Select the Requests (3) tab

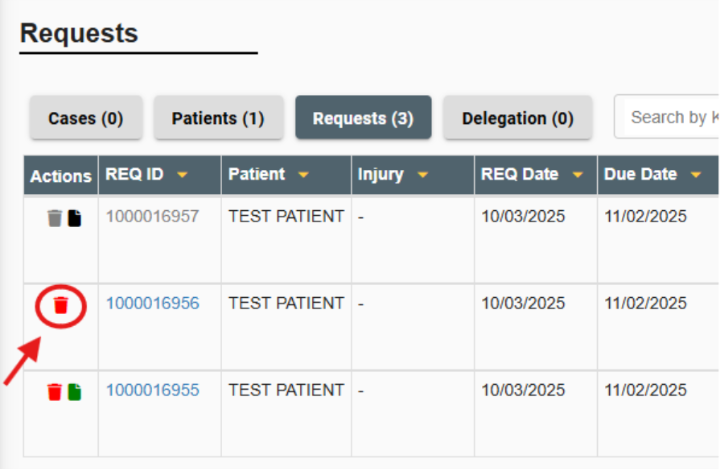coord(363,118)
